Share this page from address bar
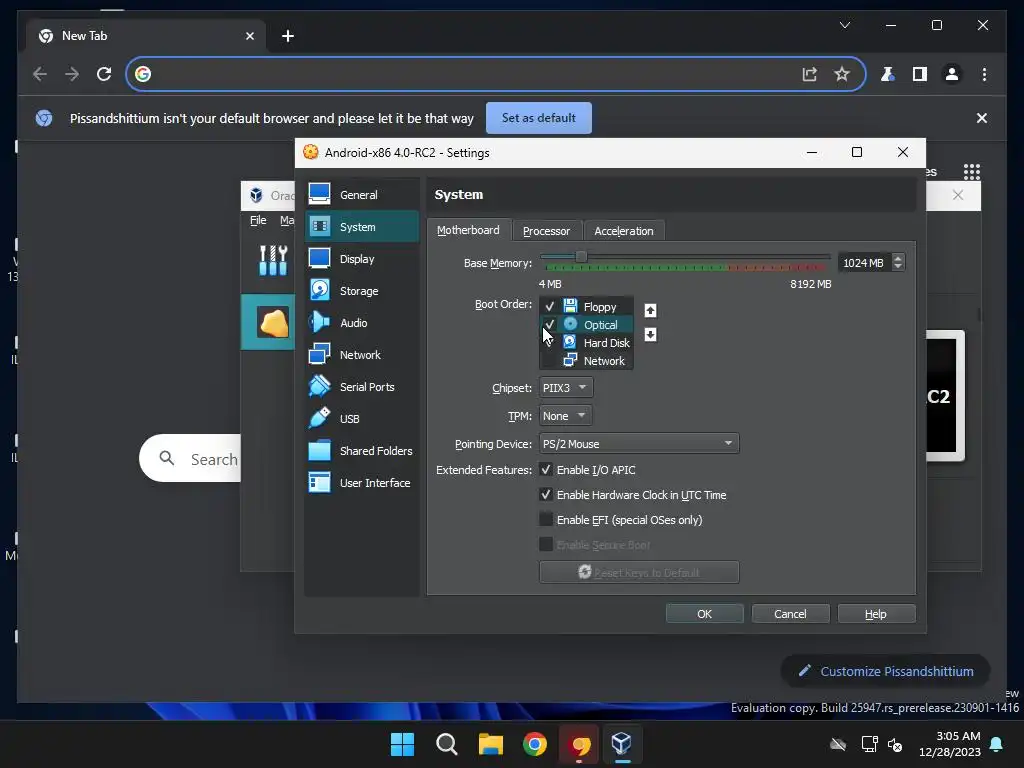 [810, 74]
